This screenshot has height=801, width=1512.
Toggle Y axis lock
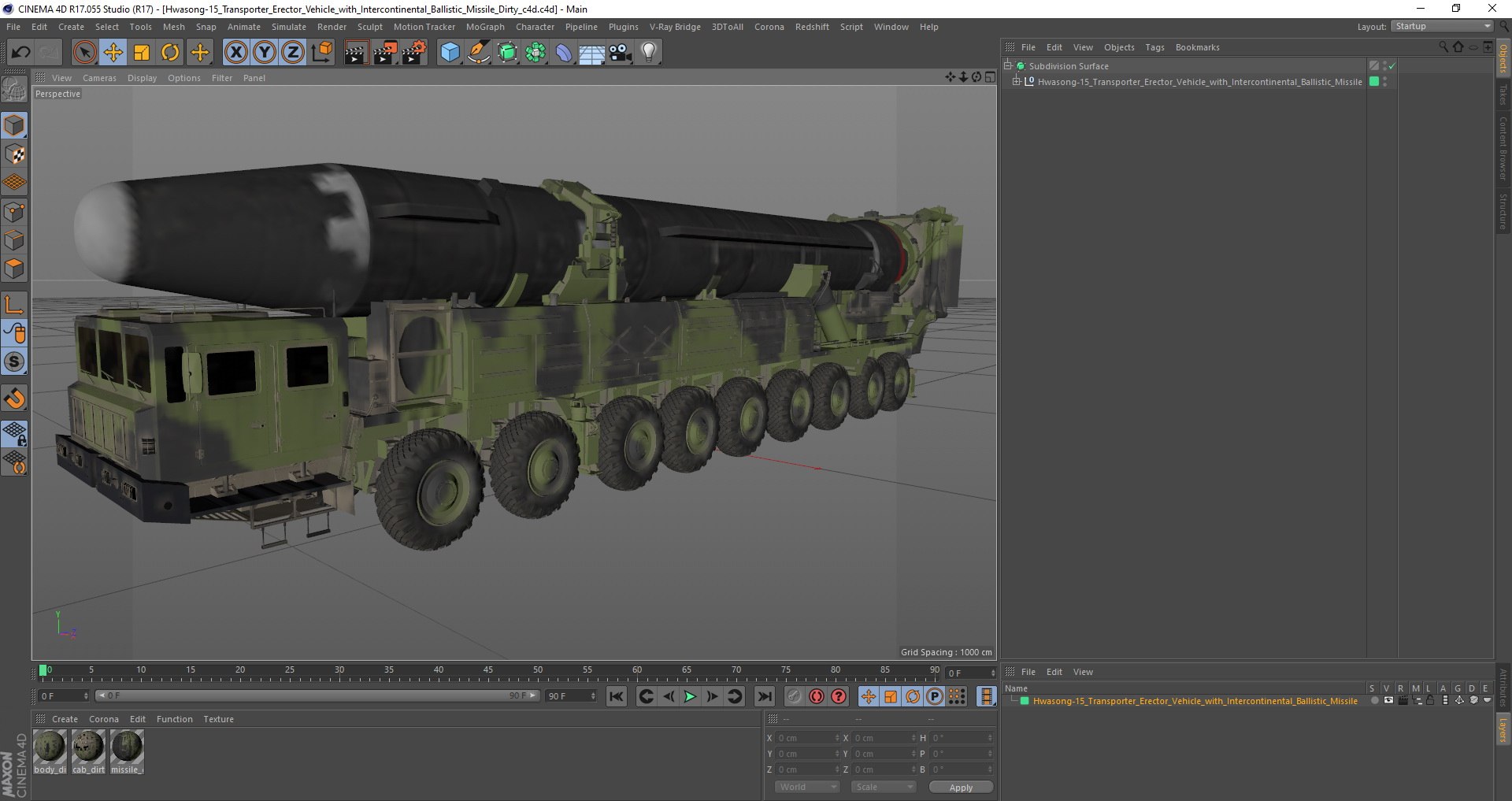[x=265, y=53]
